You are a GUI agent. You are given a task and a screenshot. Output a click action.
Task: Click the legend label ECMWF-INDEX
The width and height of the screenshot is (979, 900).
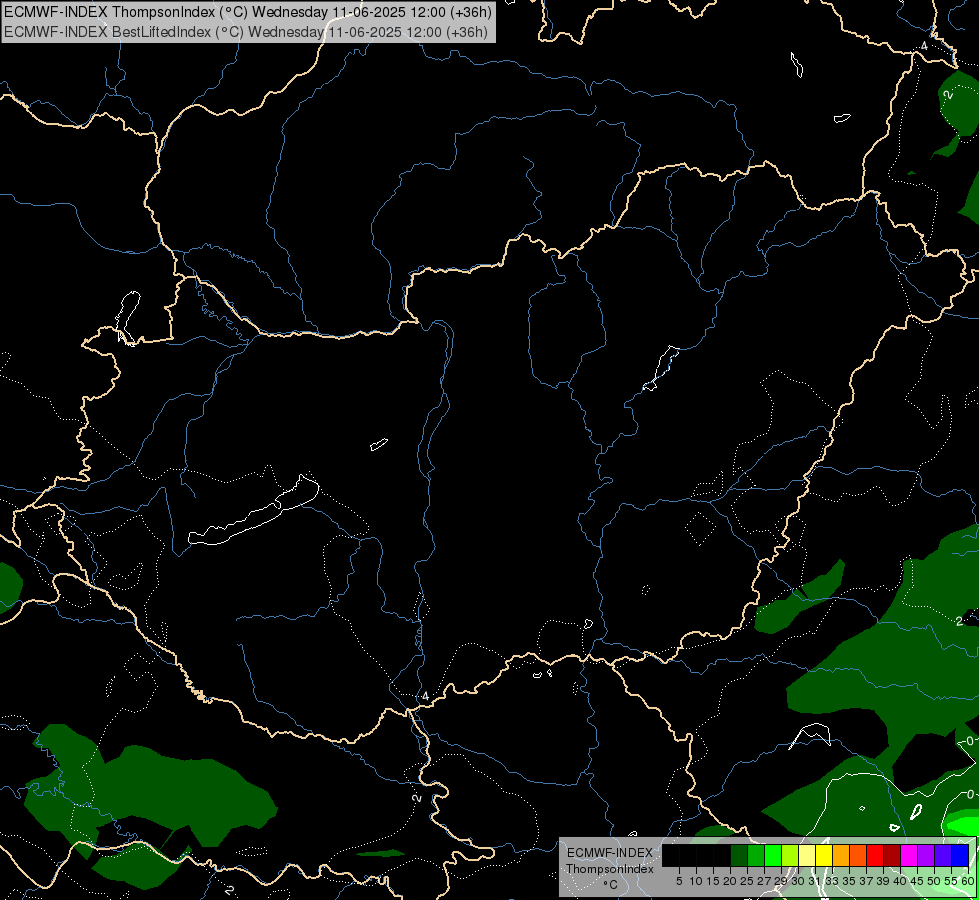[x=609, y=853]
